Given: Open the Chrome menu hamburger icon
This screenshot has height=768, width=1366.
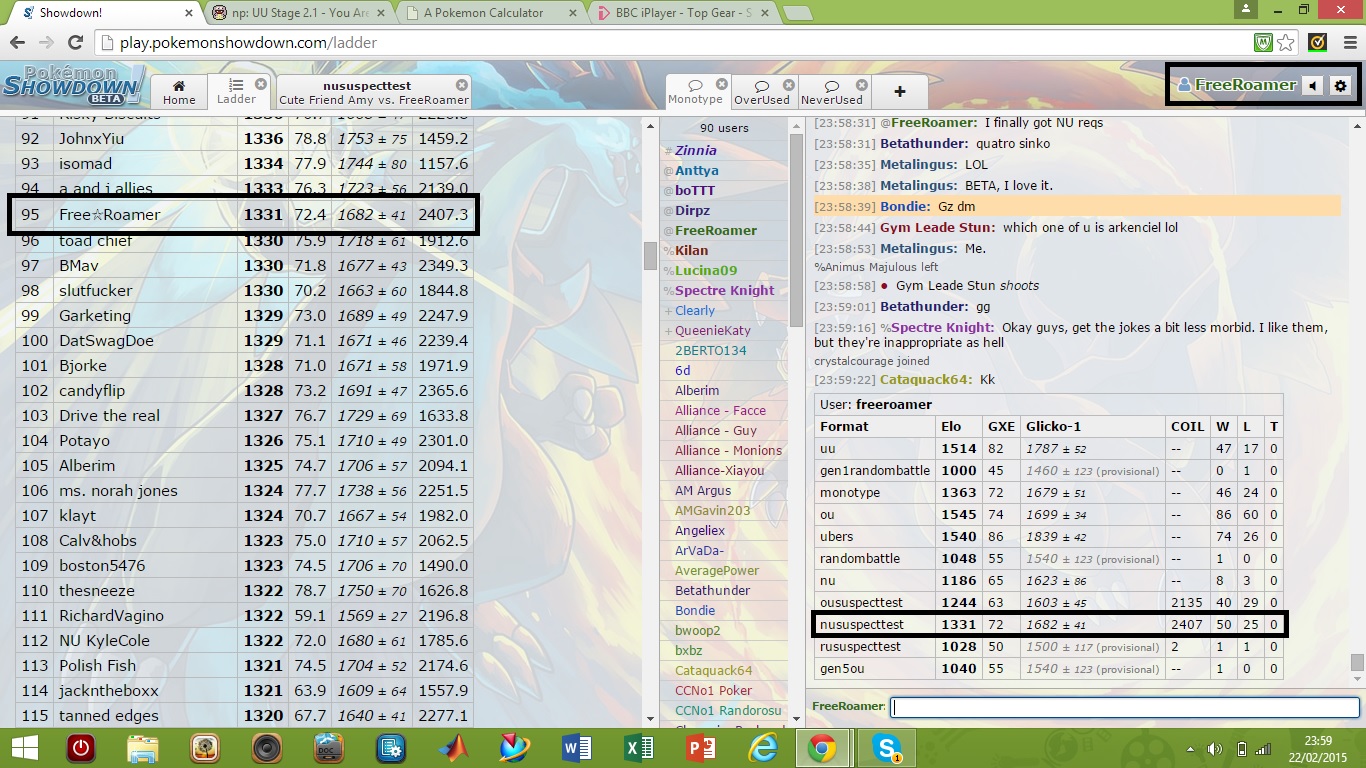Looking at the screenshot, I should pos(1346,43).
